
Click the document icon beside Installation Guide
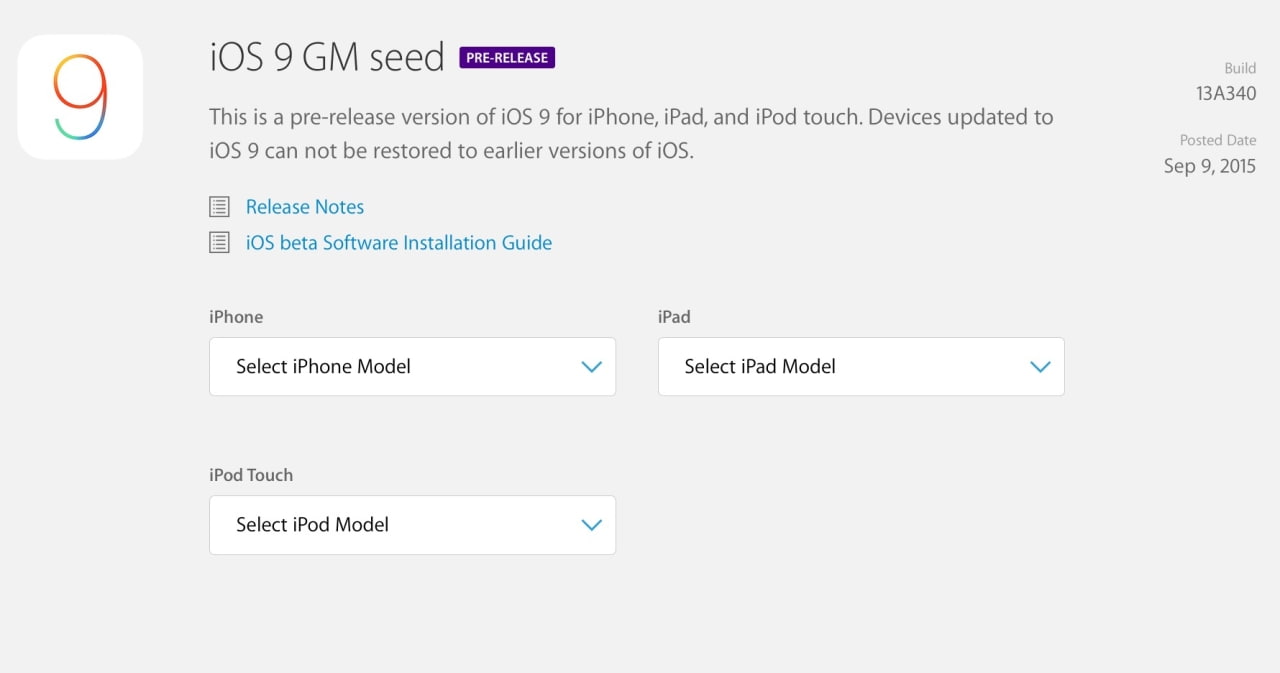(219, 242)
